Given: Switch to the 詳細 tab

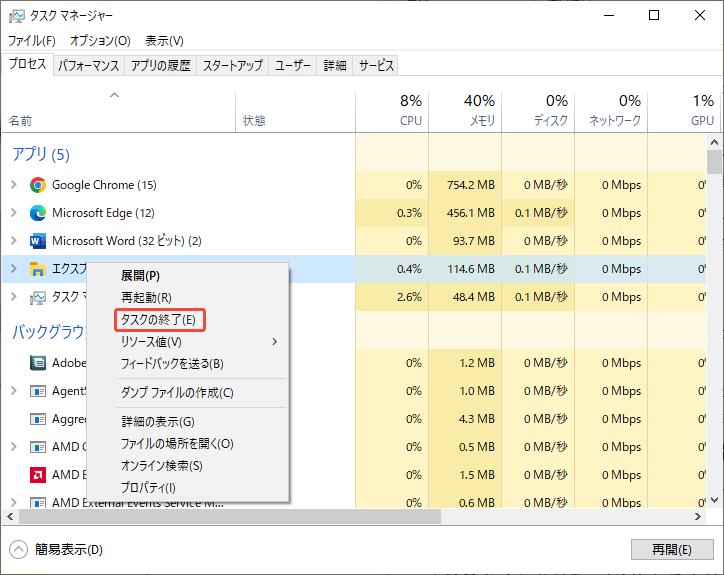Looking at the screenshot, I should pos(335,66).
